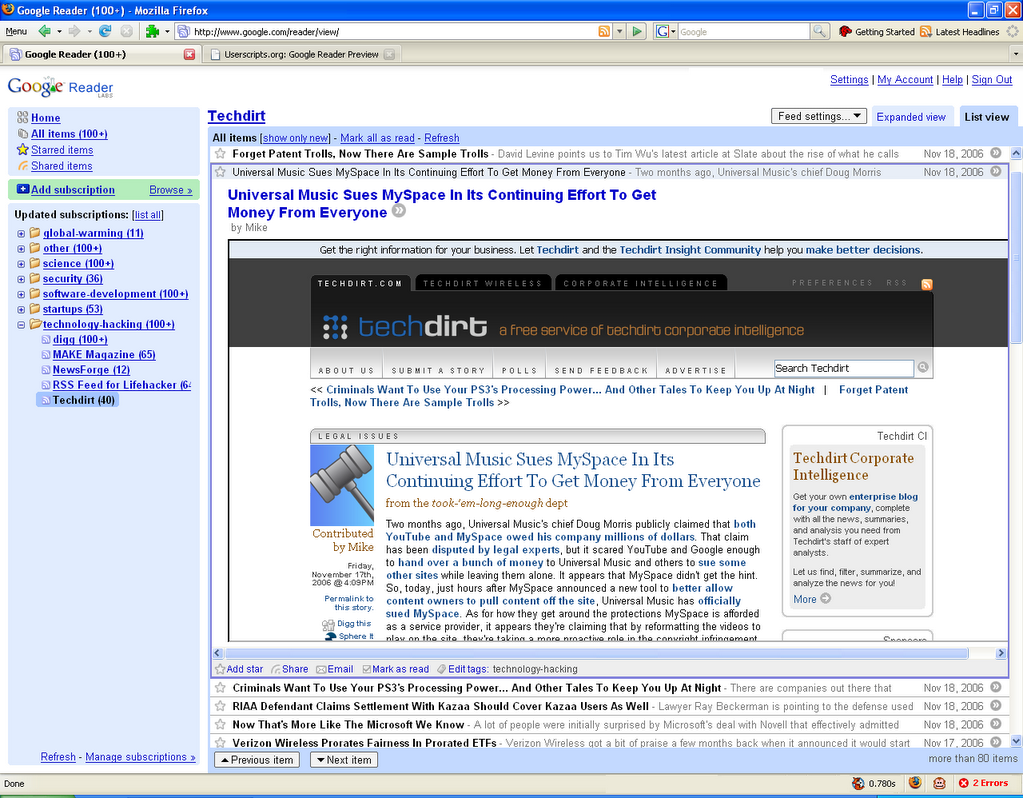The image size is (1023, 798).
Task: Click the search magnifier icon in the Google search box
Action: coord(819,31)
